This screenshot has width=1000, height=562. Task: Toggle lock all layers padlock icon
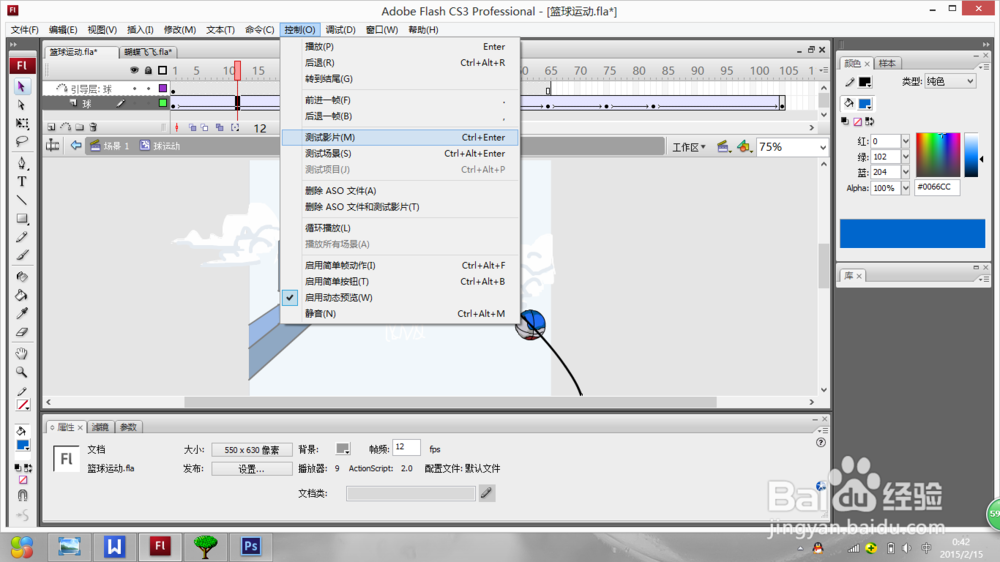[148, 70]
